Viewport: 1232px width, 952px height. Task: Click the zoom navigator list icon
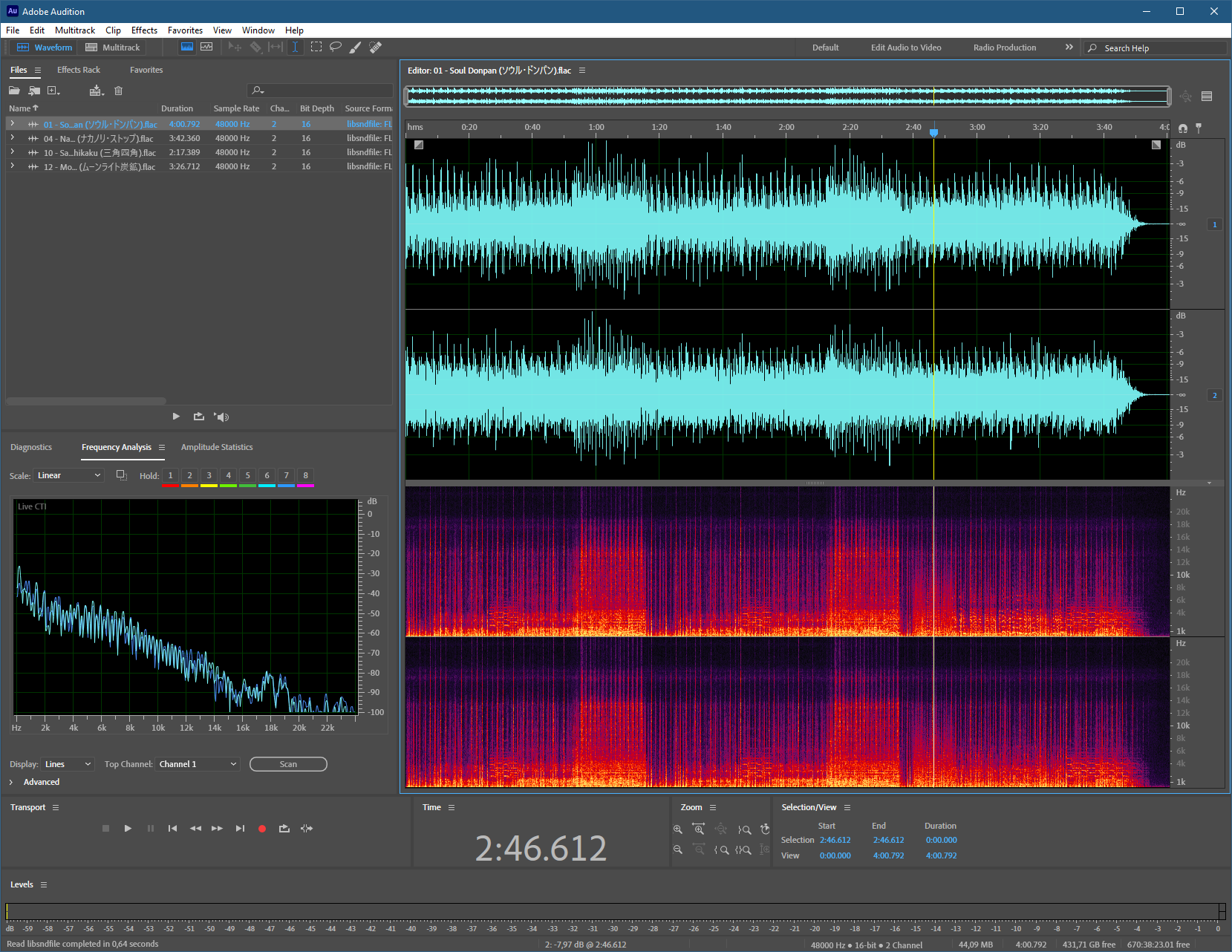click(1207, 97)
